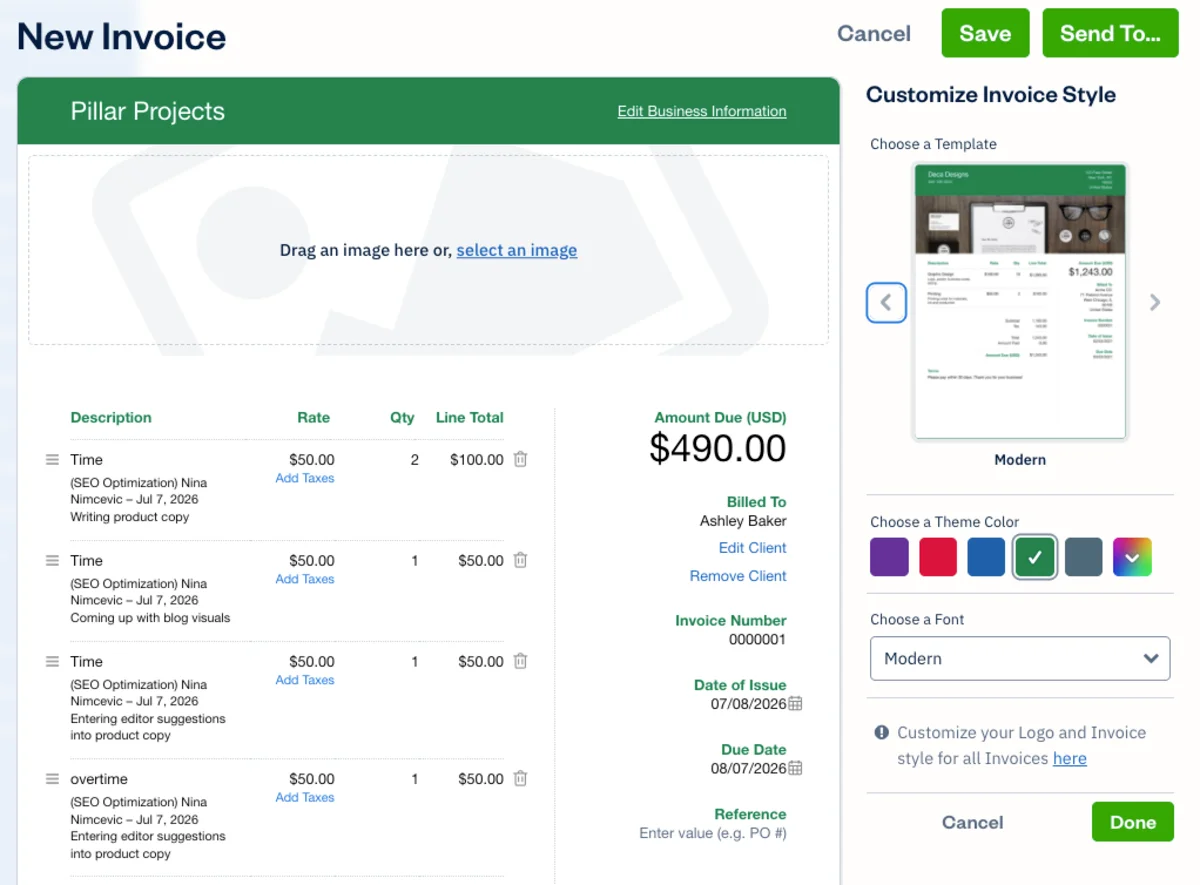
Task: Remove the overtime line item via trash icon
Action: 520,779
